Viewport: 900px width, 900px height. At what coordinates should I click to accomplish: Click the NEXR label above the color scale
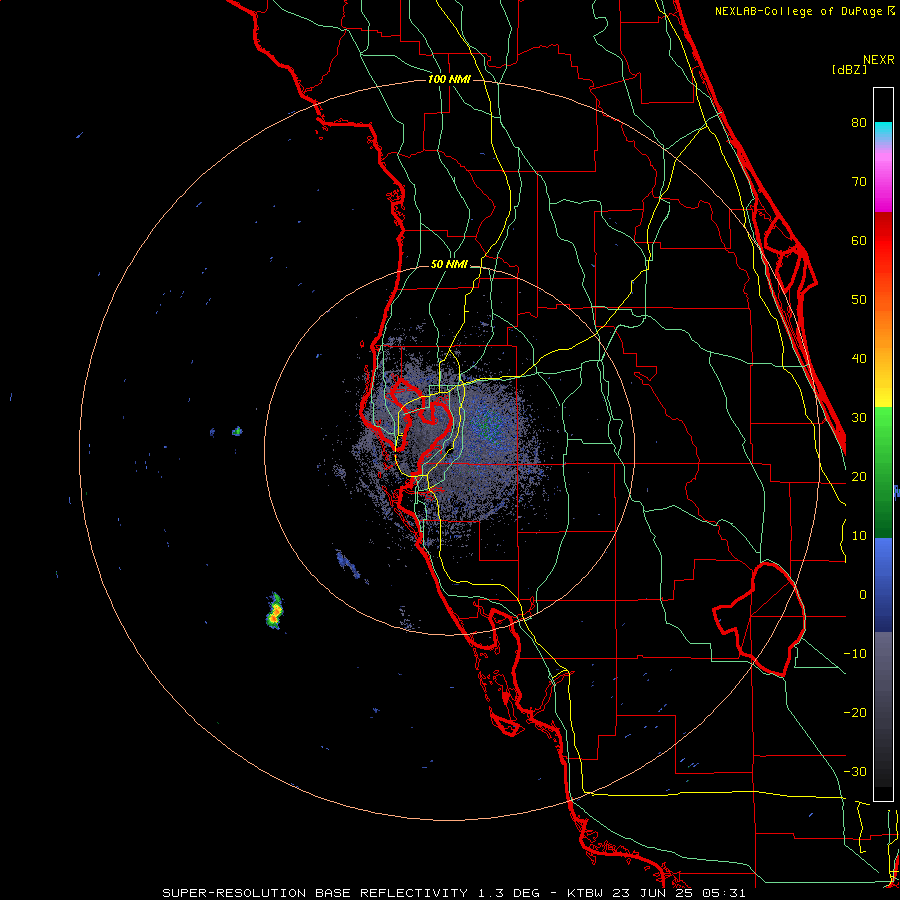[878, 60]
